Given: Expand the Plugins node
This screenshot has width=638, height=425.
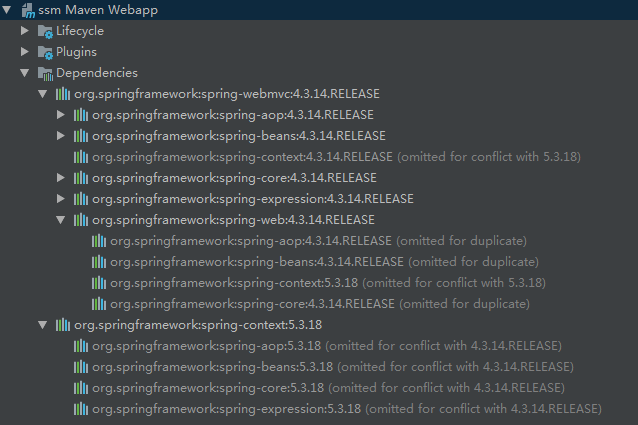Looking at the screenshot, I should pos(26,52).
